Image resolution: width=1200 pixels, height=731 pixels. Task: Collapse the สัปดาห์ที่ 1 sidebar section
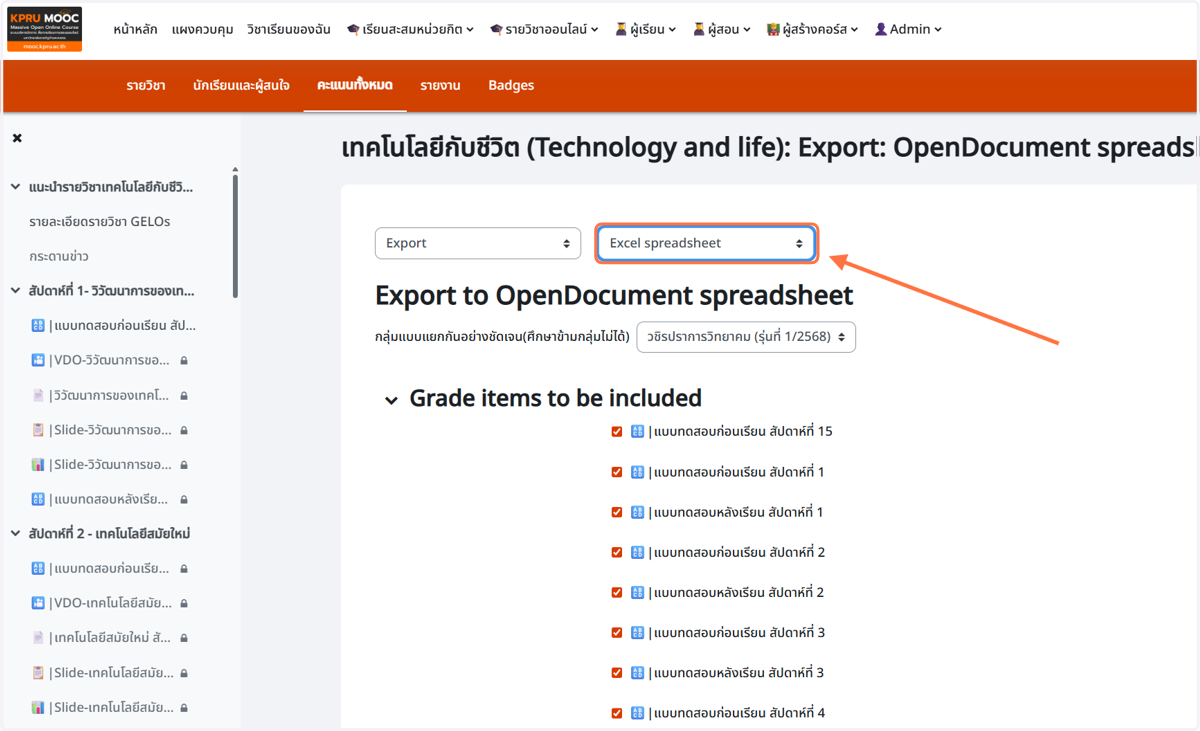(16, 291)
